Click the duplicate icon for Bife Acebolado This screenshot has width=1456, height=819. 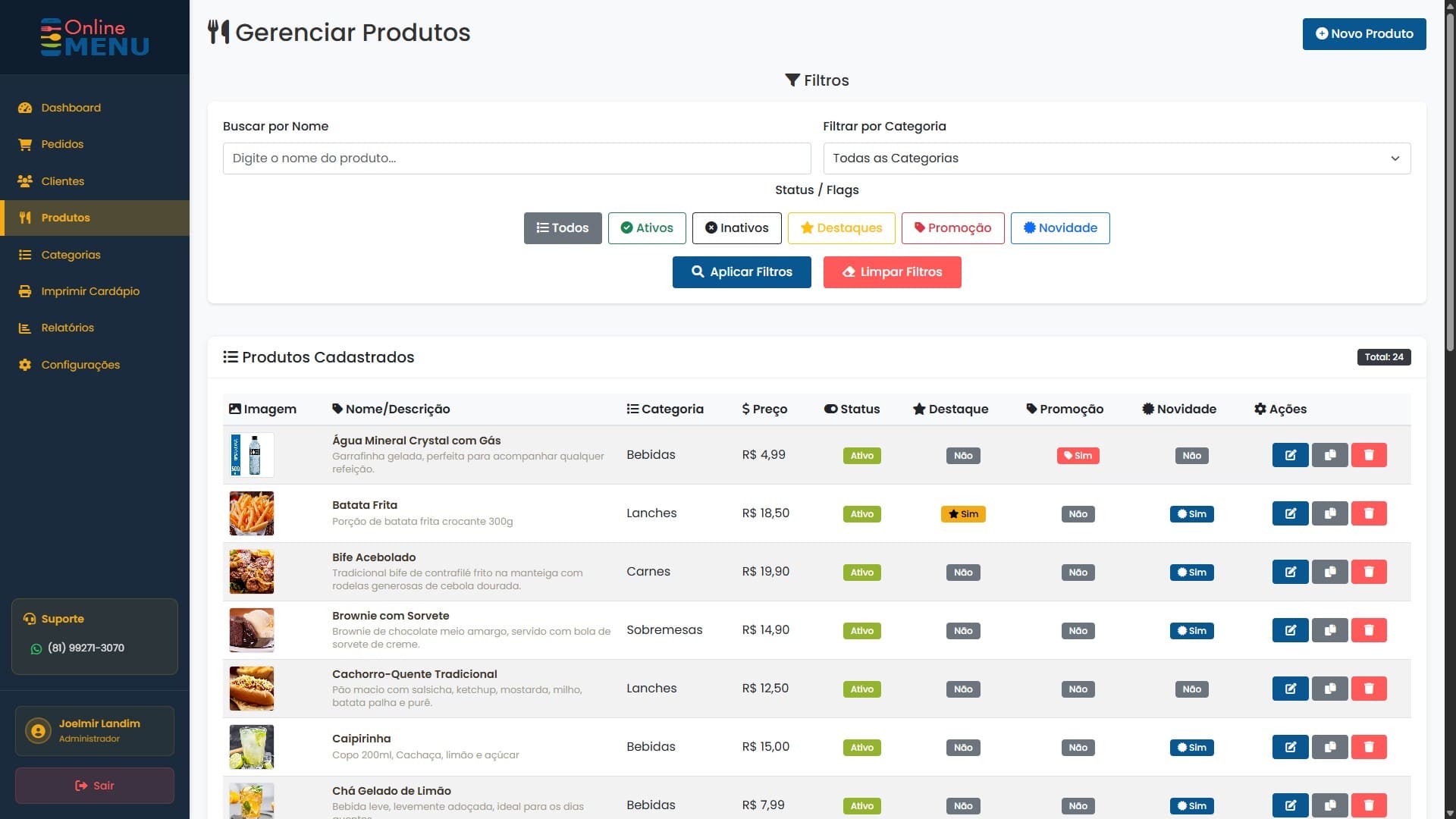1330,572
